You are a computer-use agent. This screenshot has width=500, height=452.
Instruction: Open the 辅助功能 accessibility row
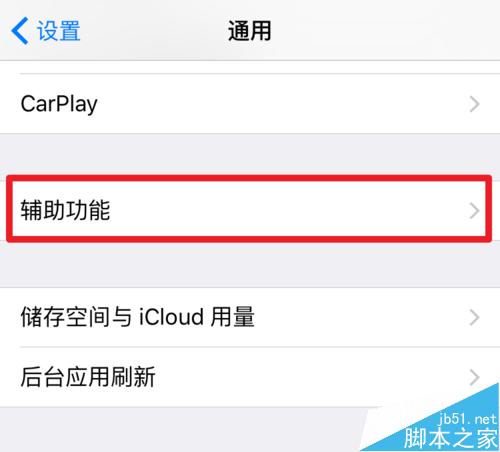coord(250,210)
